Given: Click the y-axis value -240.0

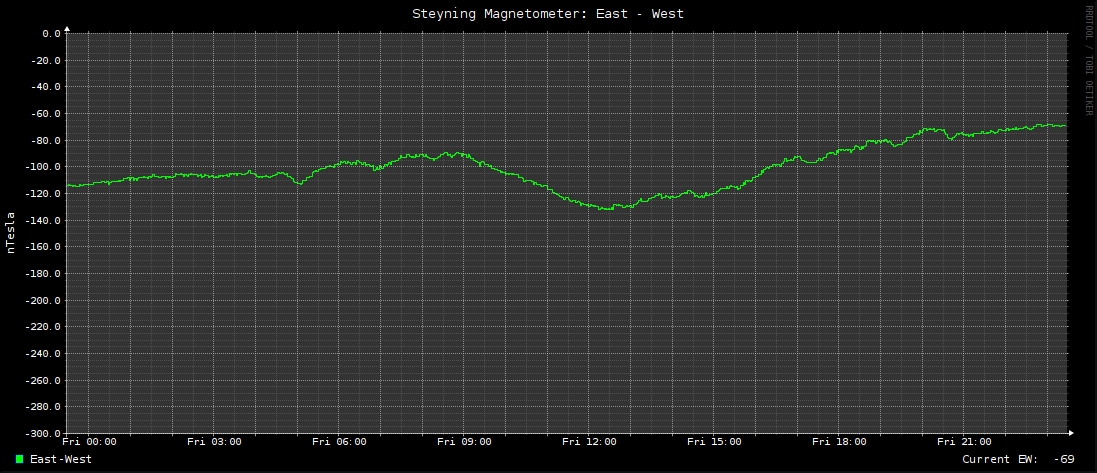Looking at the screenshot, I should 42,353.
